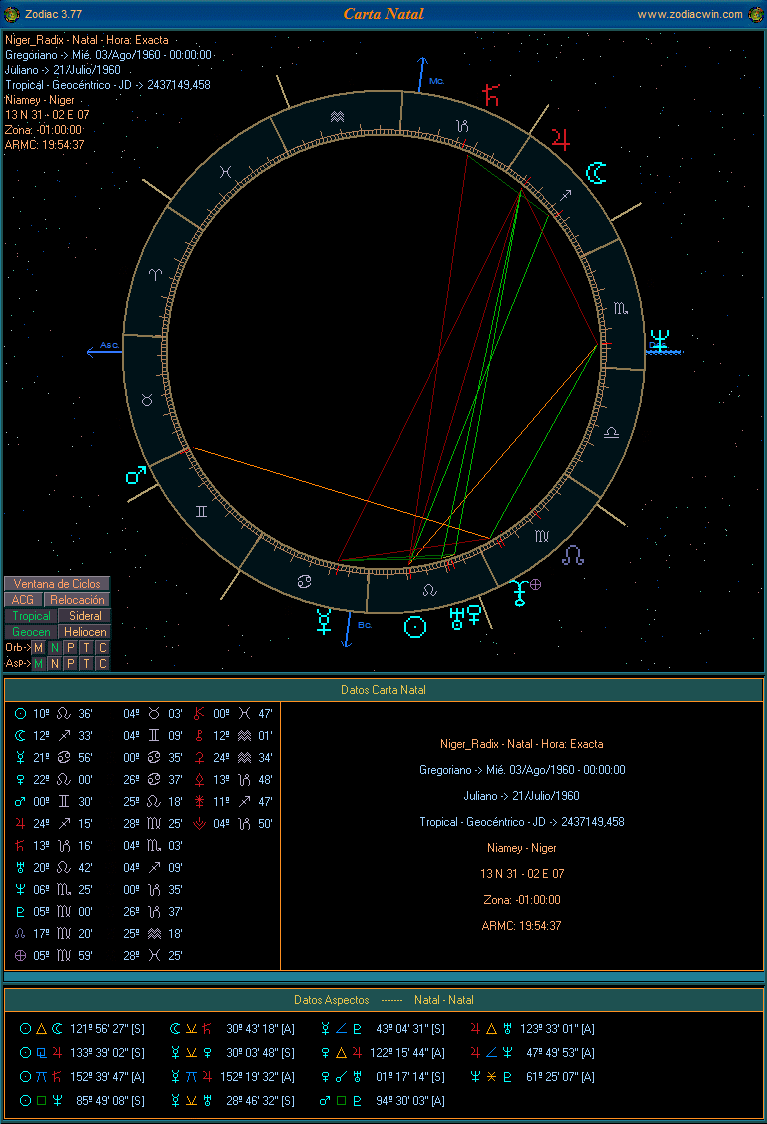Viewport: 767px width, 1124px height.
Task: Click the Datos Carta Natal panel header
Action: pos(384,690)
